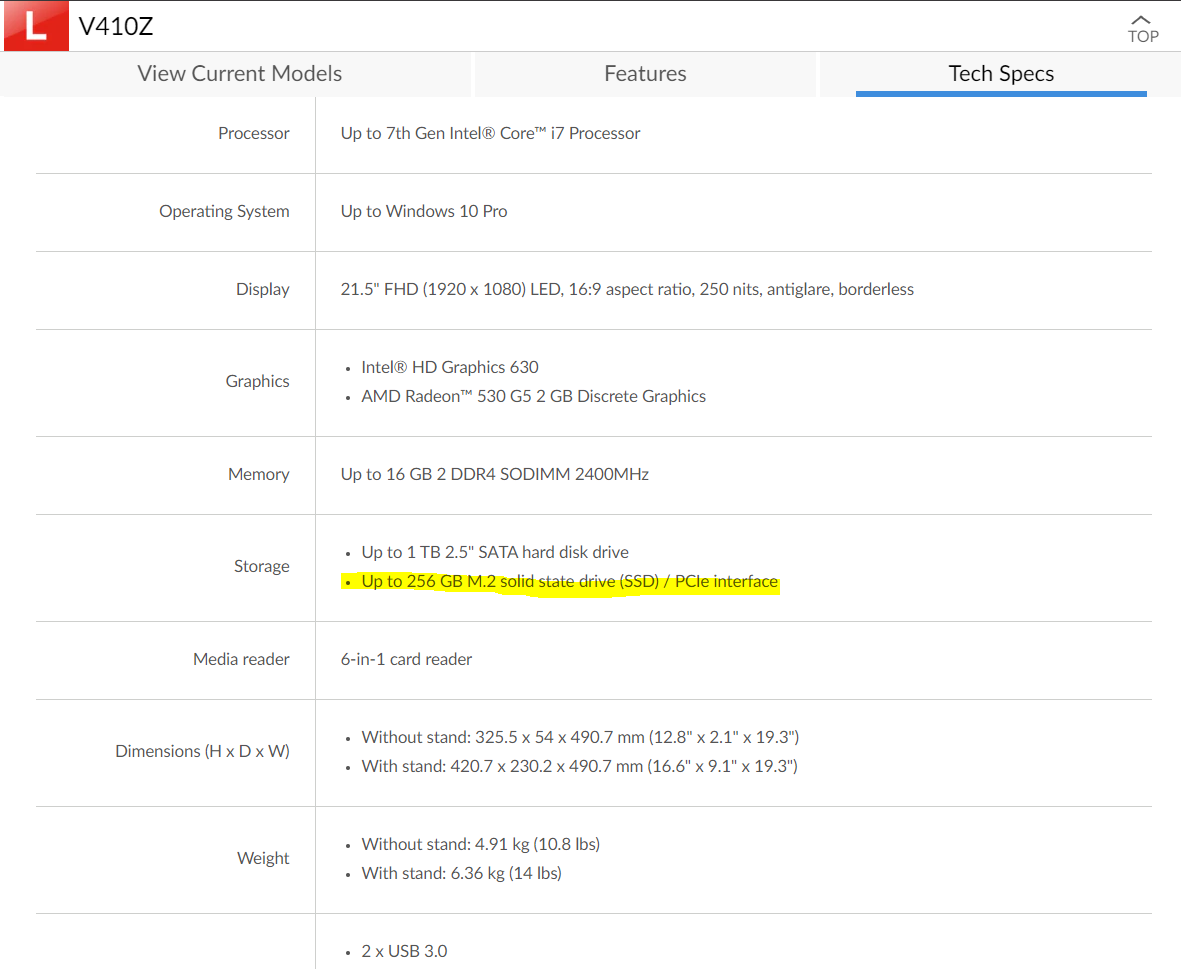Click the Dimensions (H x D x W) label
Viewport: 1181px width, 969px height.
click(202, 751)
